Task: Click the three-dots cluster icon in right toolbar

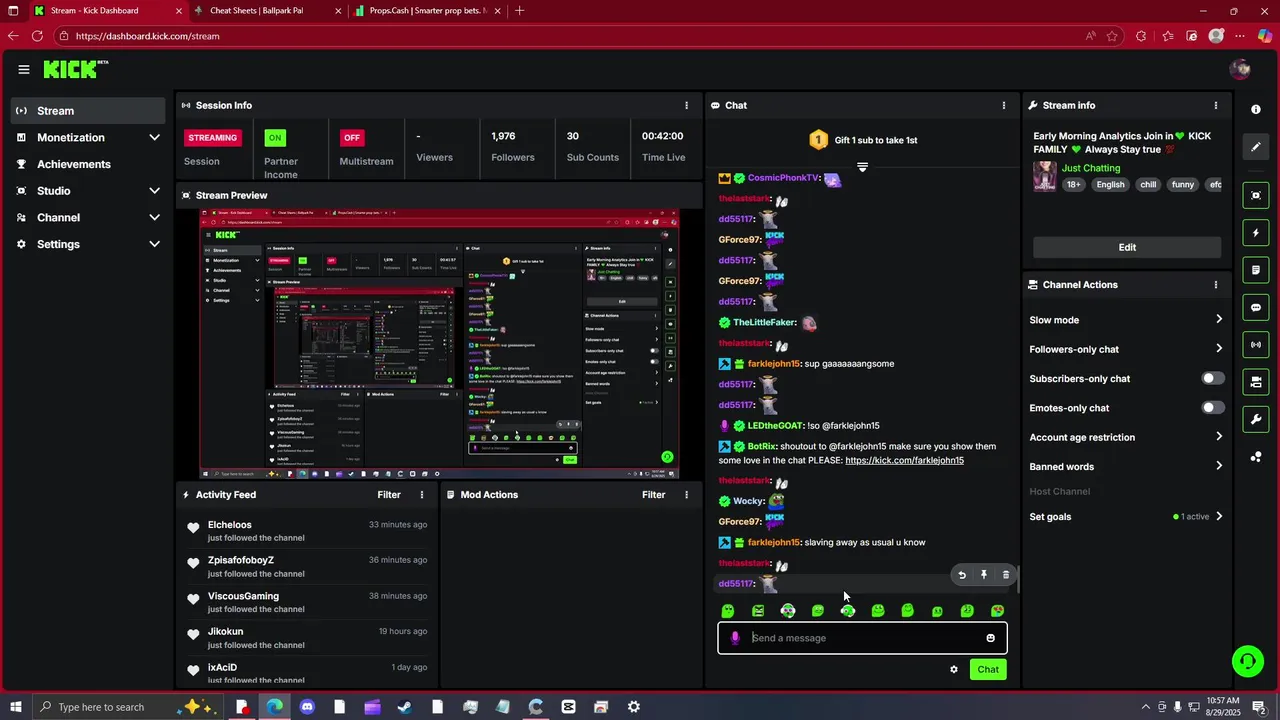Action: click(1256, 457)
